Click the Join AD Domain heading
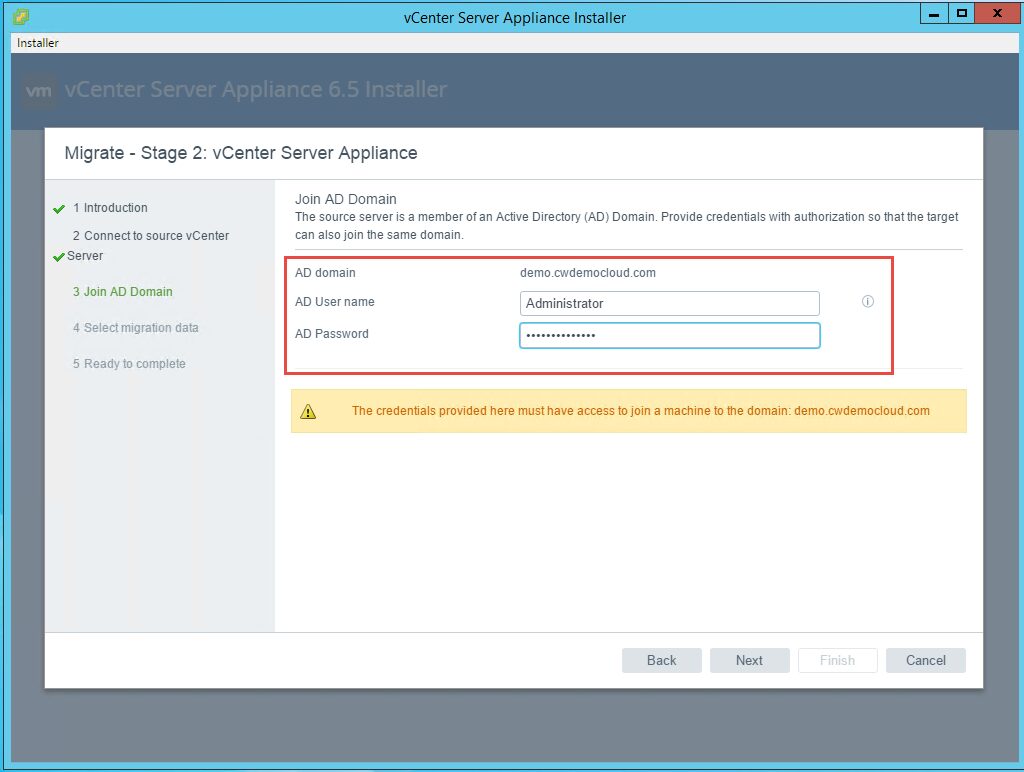This screenshot has width=1024, height=772. click(345, 199)
